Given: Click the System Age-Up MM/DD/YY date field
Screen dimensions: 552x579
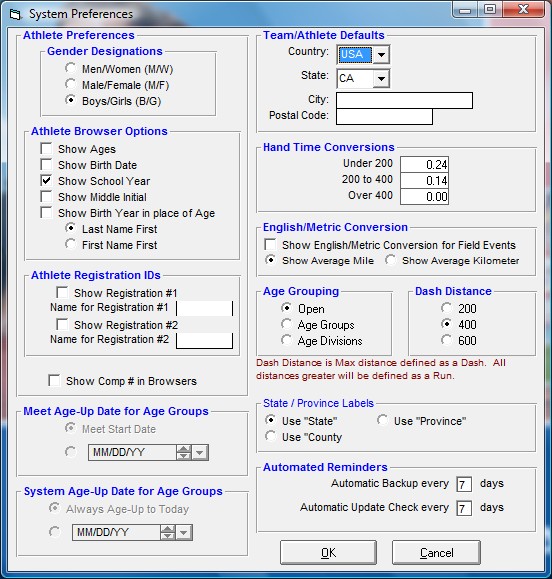Looking at the screenshot, I should pyautogui.click(x=116, y=533).
